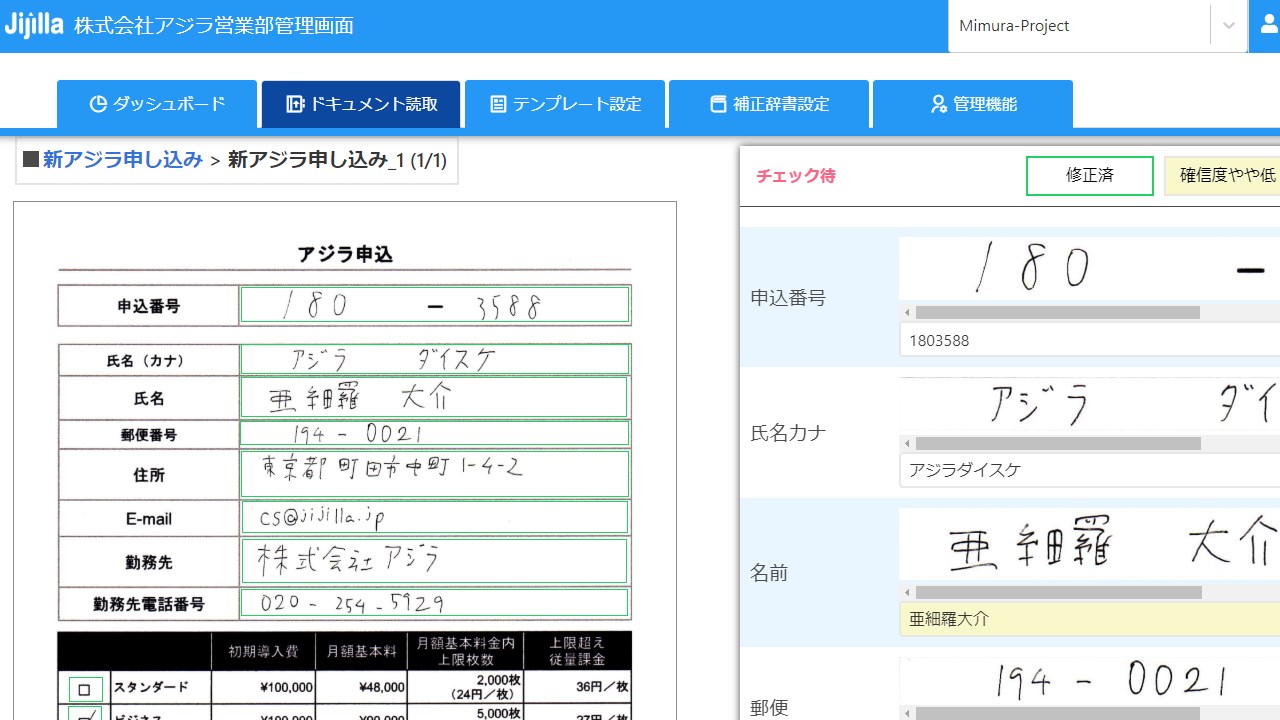
Task: Select the 氏名 handwriting box 亜細羅 大介
Action: click(x=434, y=397)
